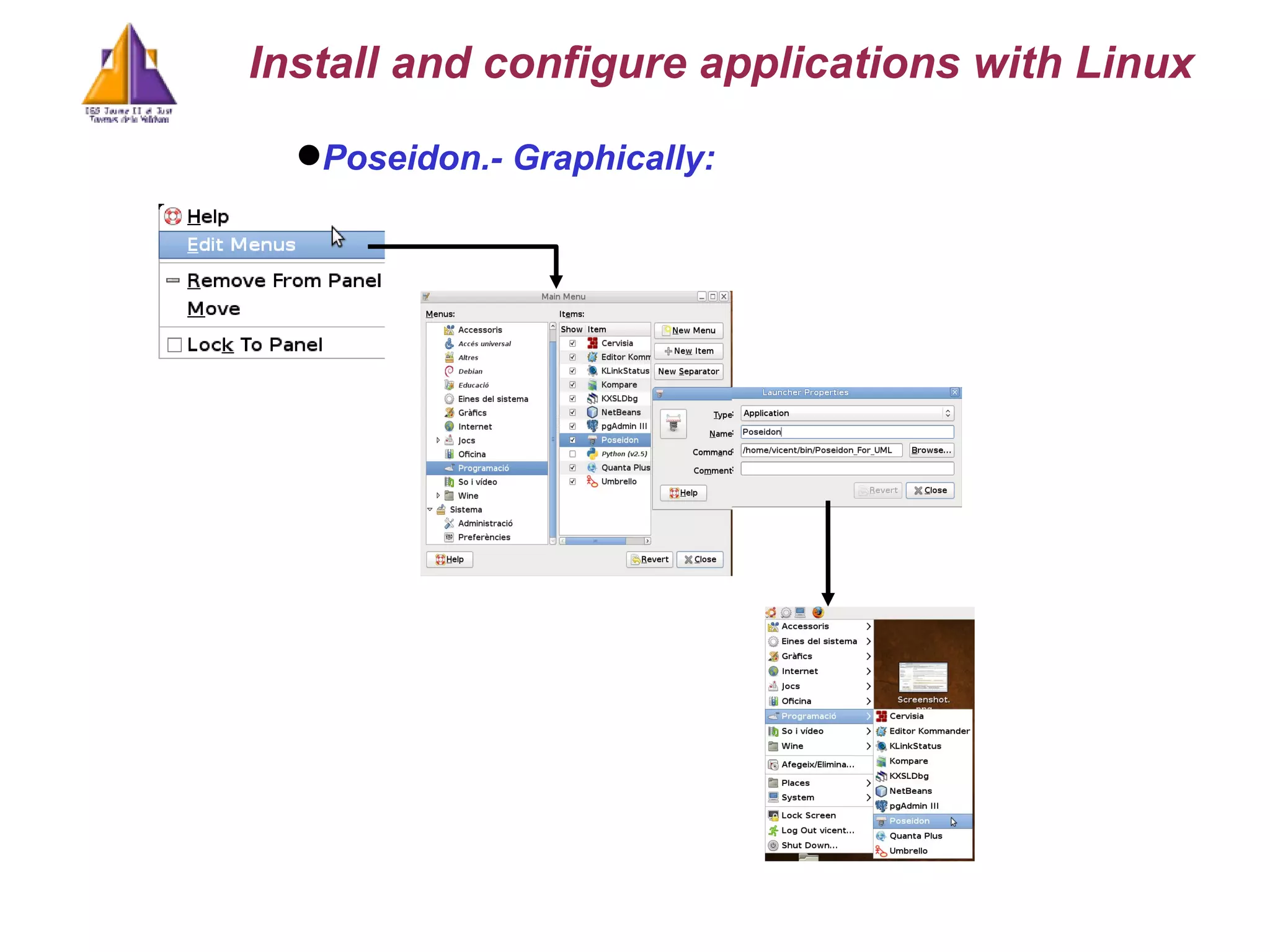Image resolution: width=1270 pixels, height=952 pixels.
Task: Click the Firefox icon in top panel
Action: (818, 612)
